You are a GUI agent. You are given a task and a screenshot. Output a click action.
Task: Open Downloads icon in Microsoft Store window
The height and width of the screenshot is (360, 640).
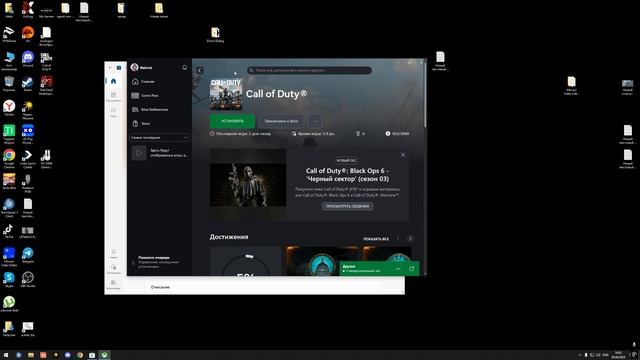tap(113, 269)
